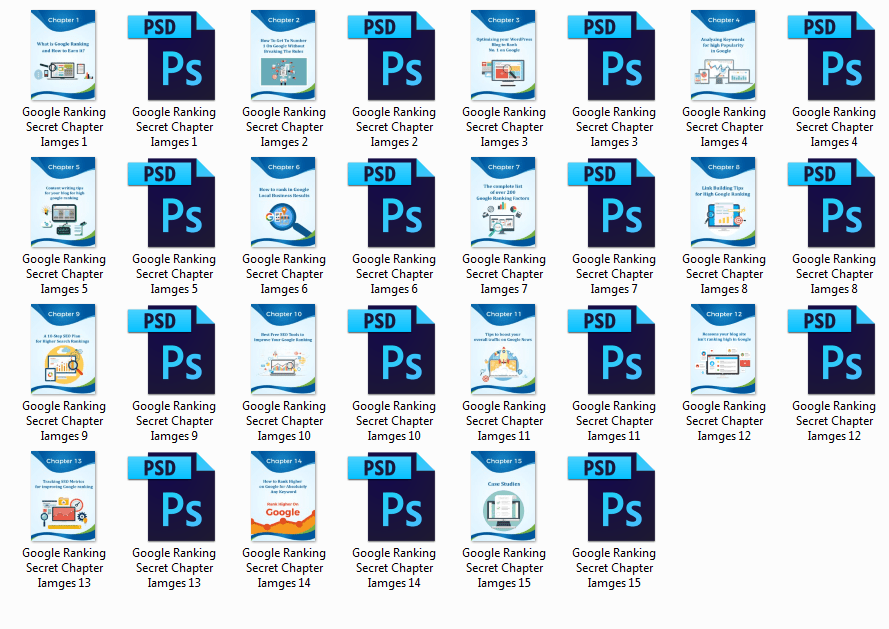Click the Chapter 15 Case Studies thumbnail
This screenshot has width=889, height=629.
click(x=504, y=497)
